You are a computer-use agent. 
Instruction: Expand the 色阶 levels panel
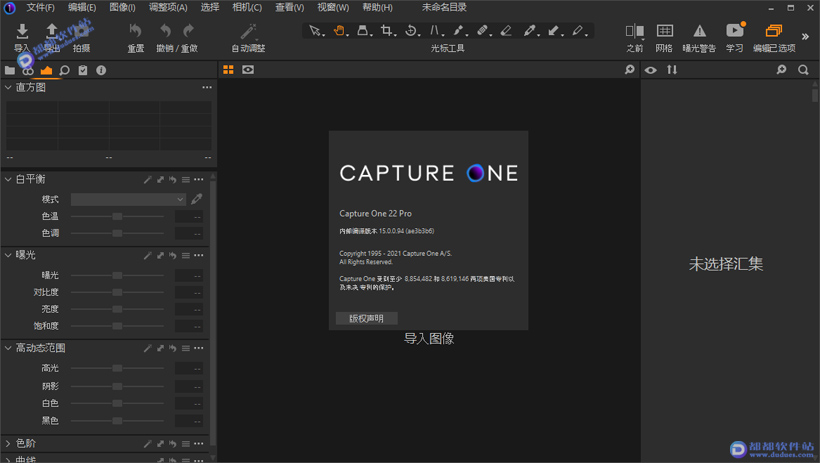(8, 443)
